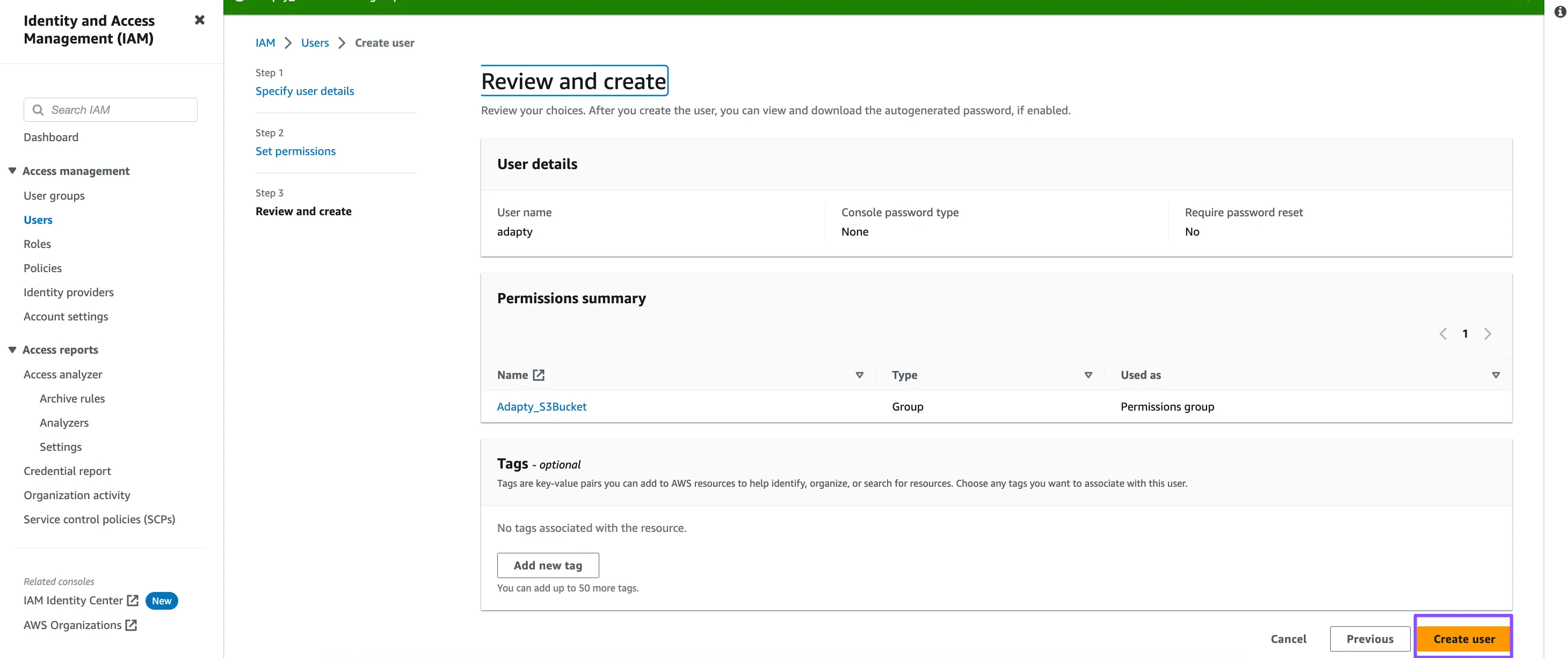Click the AWS Organizations external link icon
The height and width of the screenshot is (658, 1568).
pos(131,625)
